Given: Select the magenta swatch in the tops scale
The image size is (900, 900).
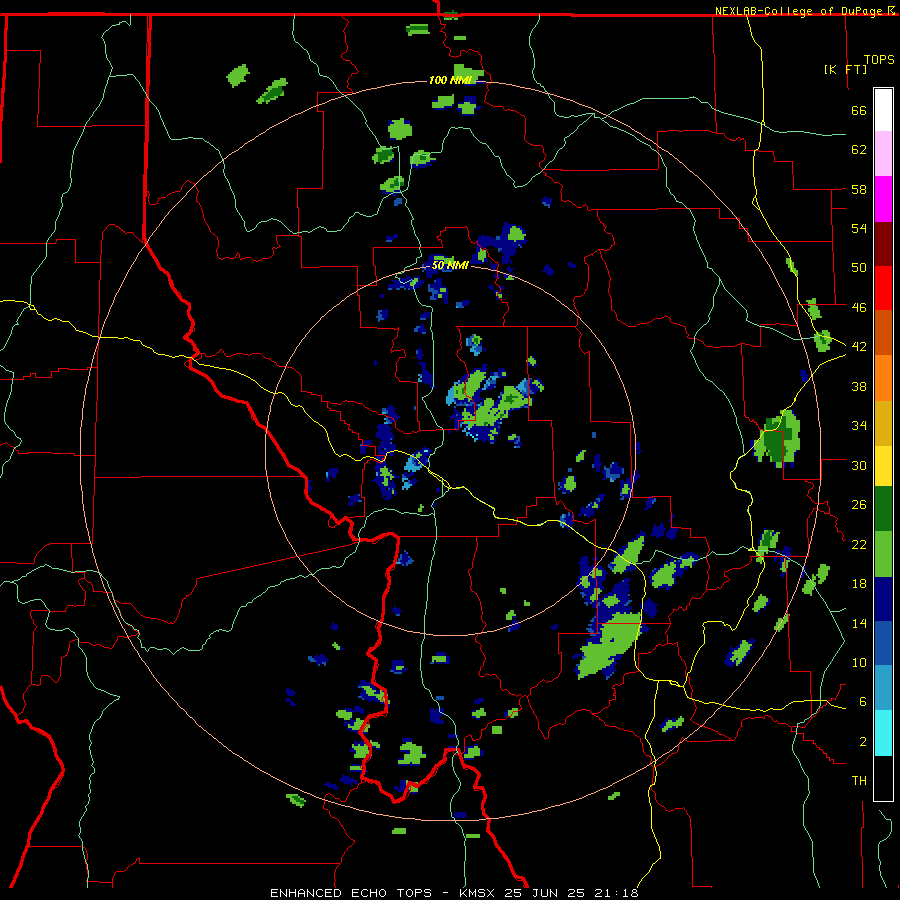Looking at the screenshot, I should tap(883, 199).
